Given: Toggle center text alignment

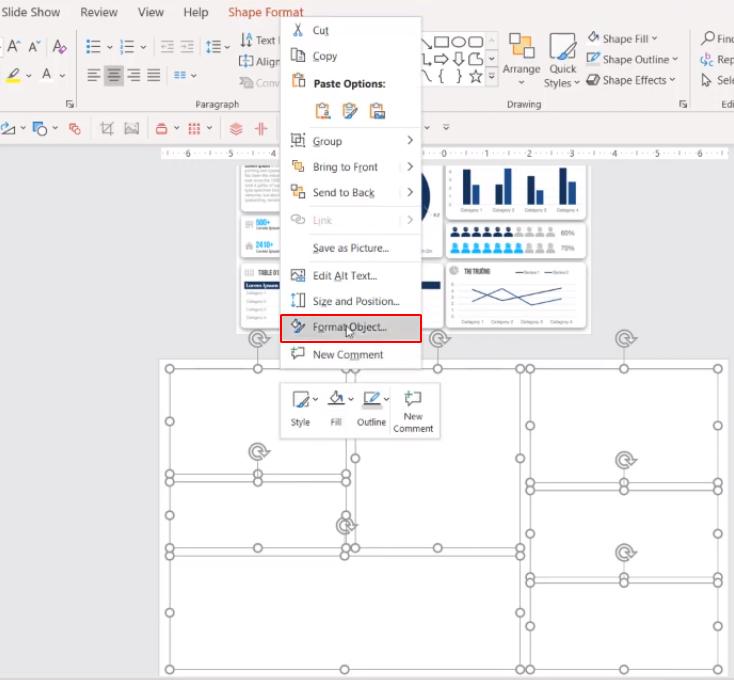Looking at the screenshot, I should click(x=114, y=75).
